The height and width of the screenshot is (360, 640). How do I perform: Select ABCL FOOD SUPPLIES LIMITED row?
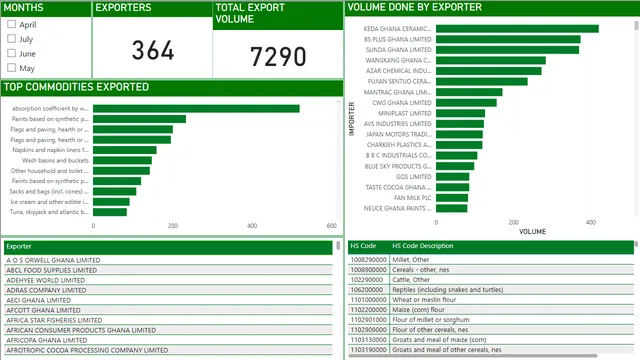click(168, 270)
